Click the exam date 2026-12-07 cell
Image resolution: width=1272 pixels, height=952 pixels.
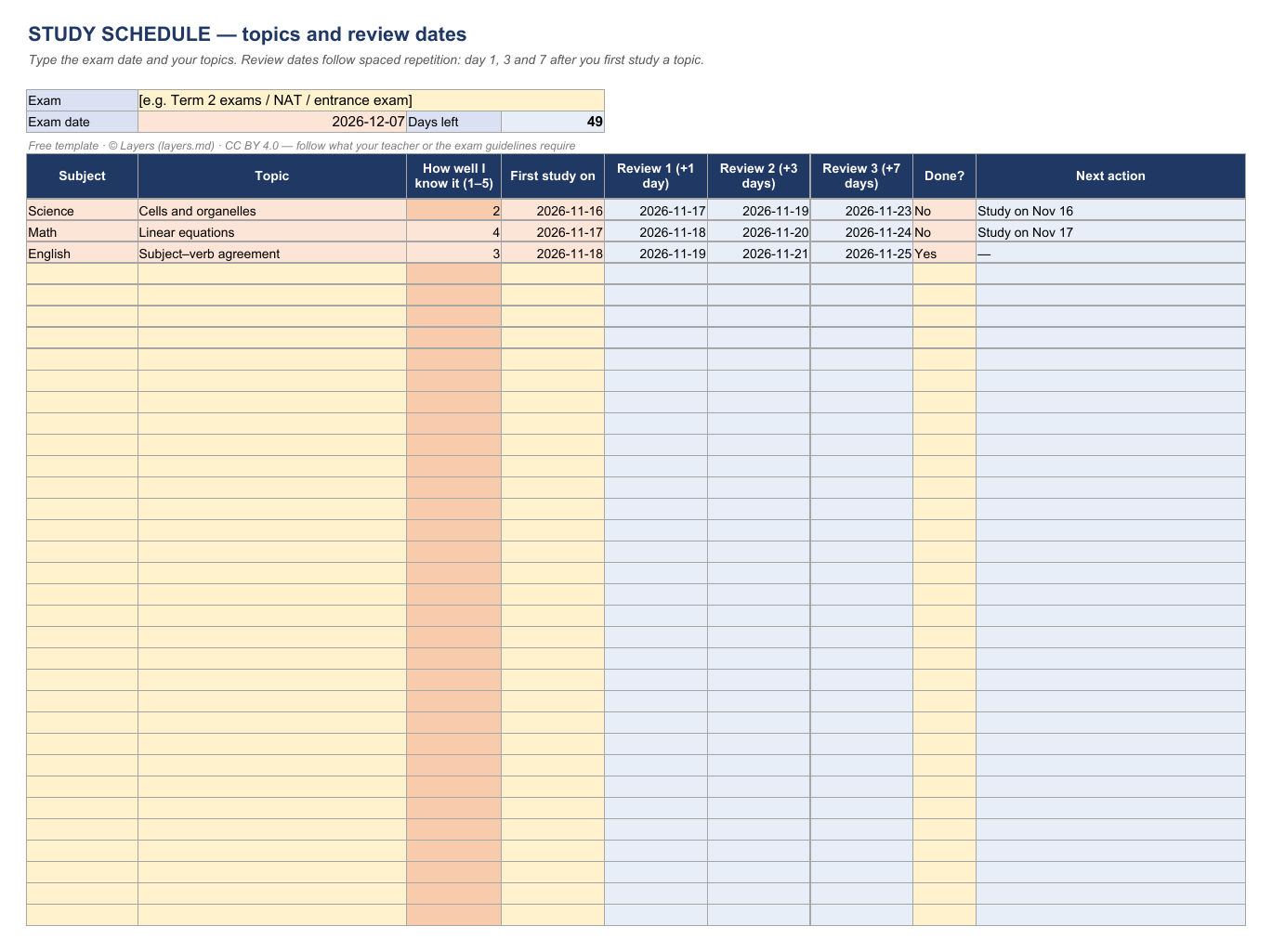(x=272, y=122)
